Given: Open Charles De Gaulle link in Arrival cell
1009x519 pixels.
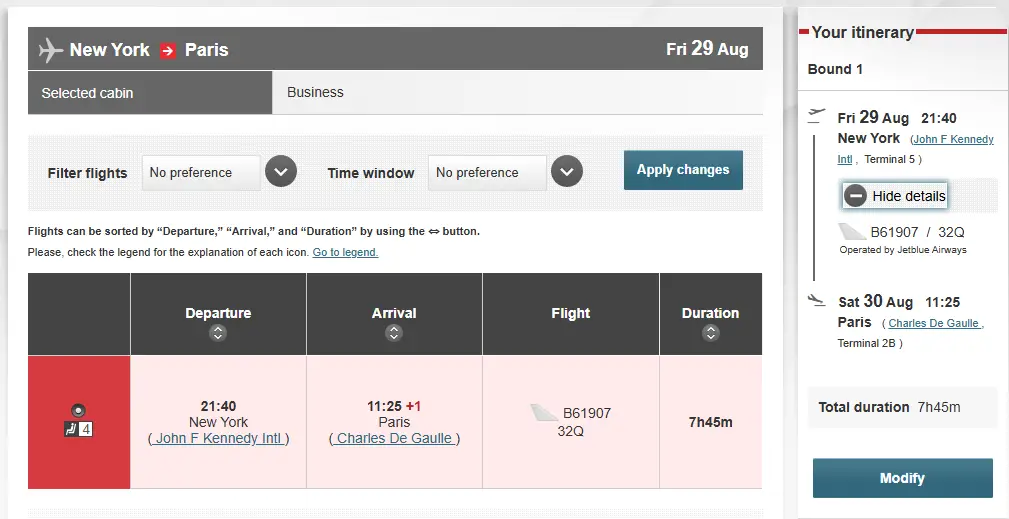Looking at the screenshot, I should pos(394,438).
